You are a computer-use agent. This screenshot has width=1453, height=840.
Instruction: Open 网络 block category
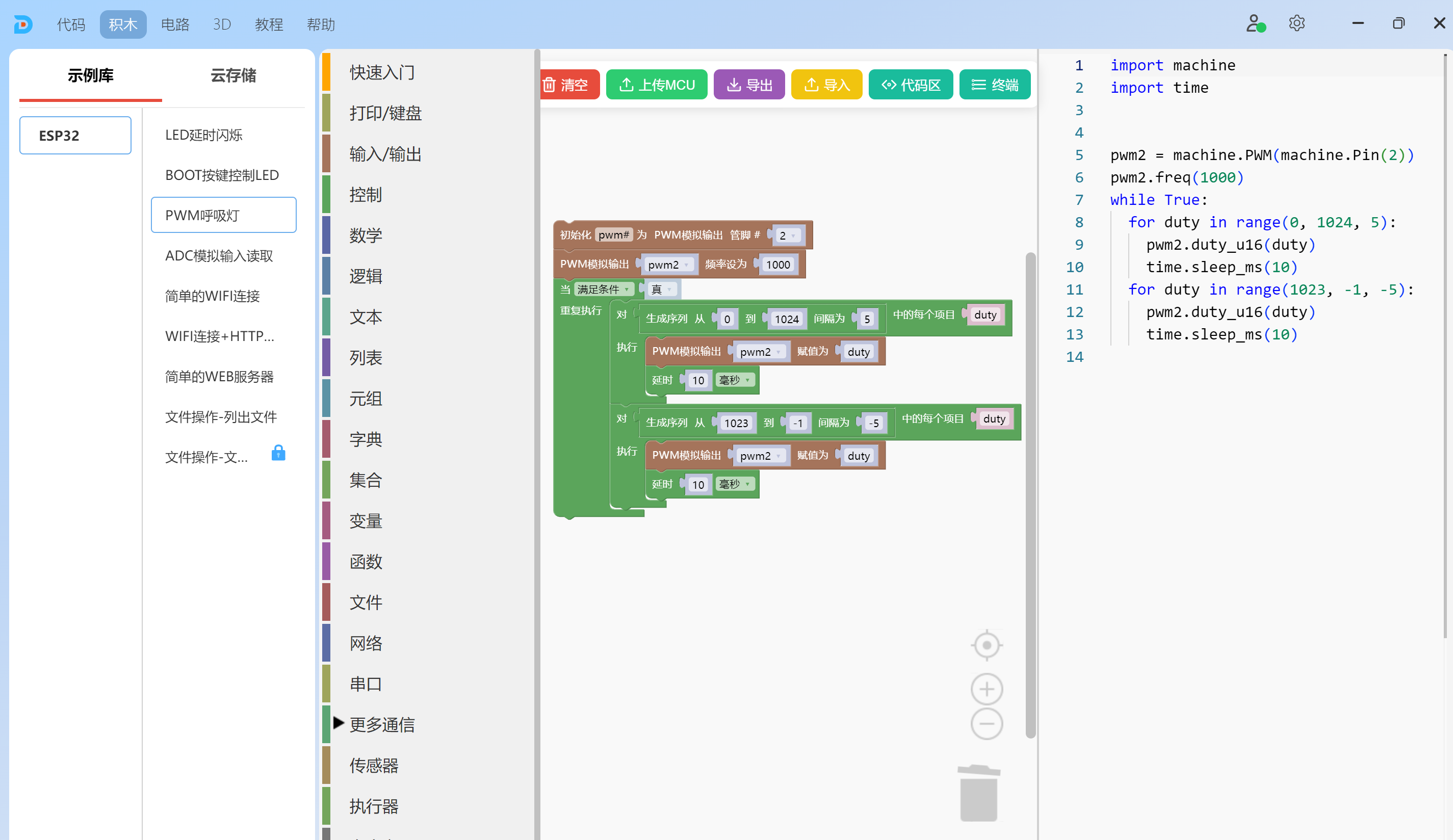(x=366, y=643)
